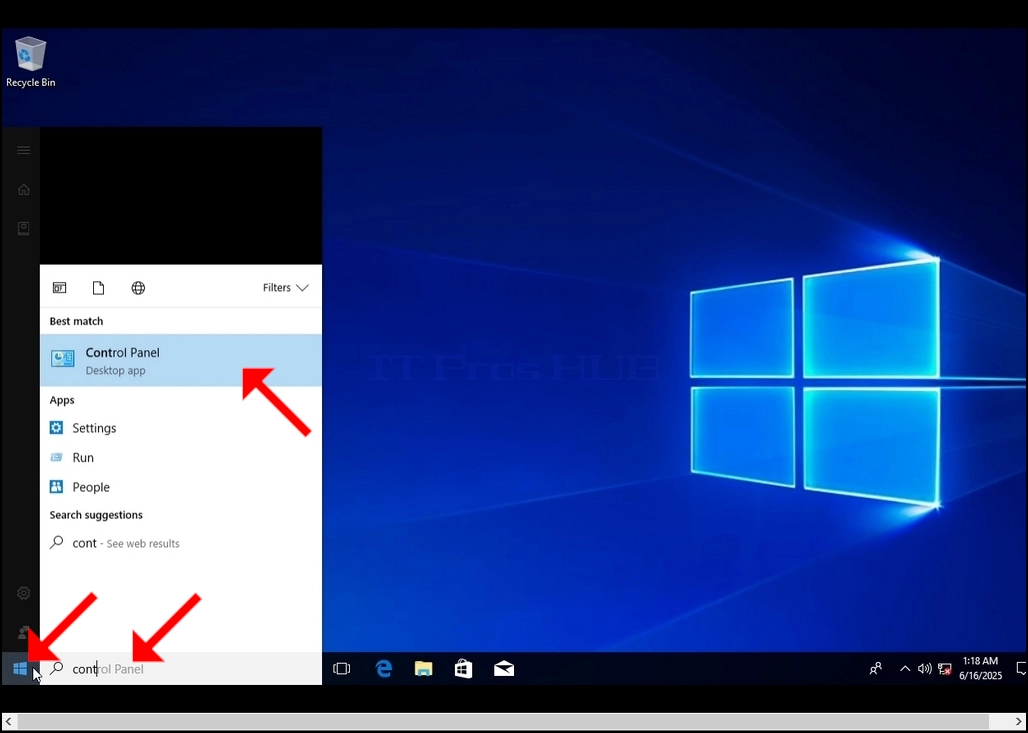Open the network status tray icon
The width and height of the screenshot is (1028, 733).
click(945, 669)
